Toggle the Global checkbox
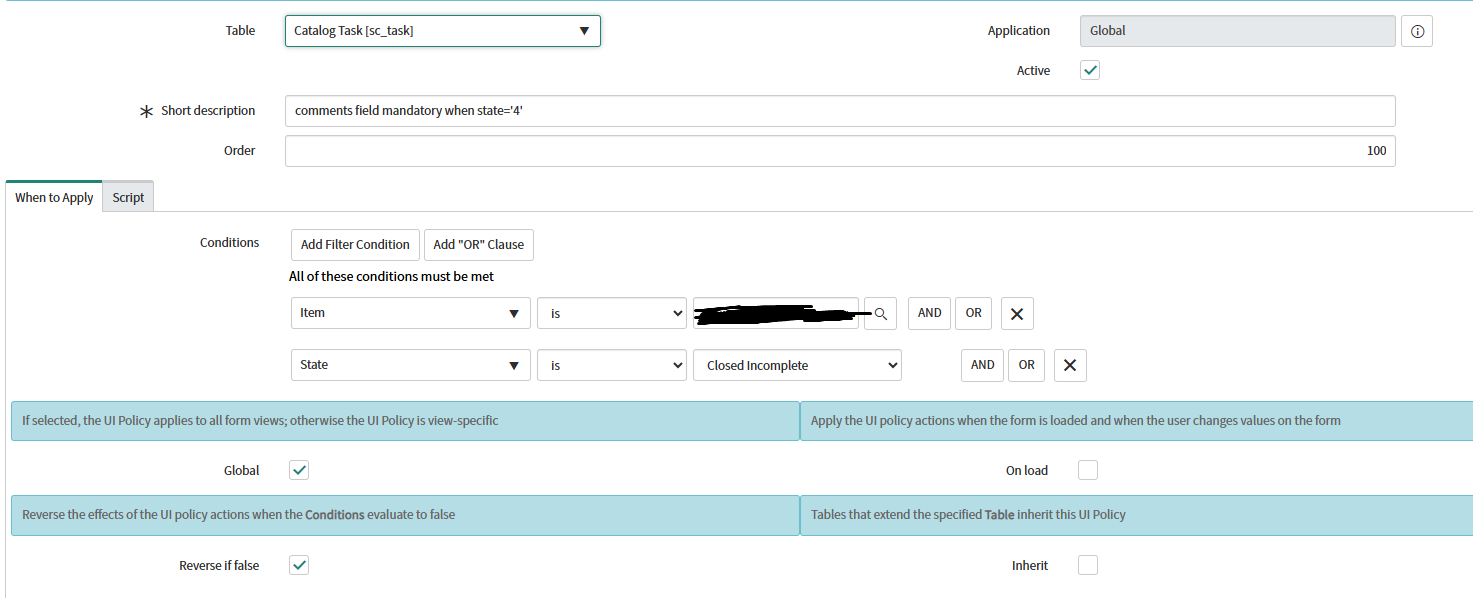Screen dimensions: 1473x598 click(x=299, y=470)
